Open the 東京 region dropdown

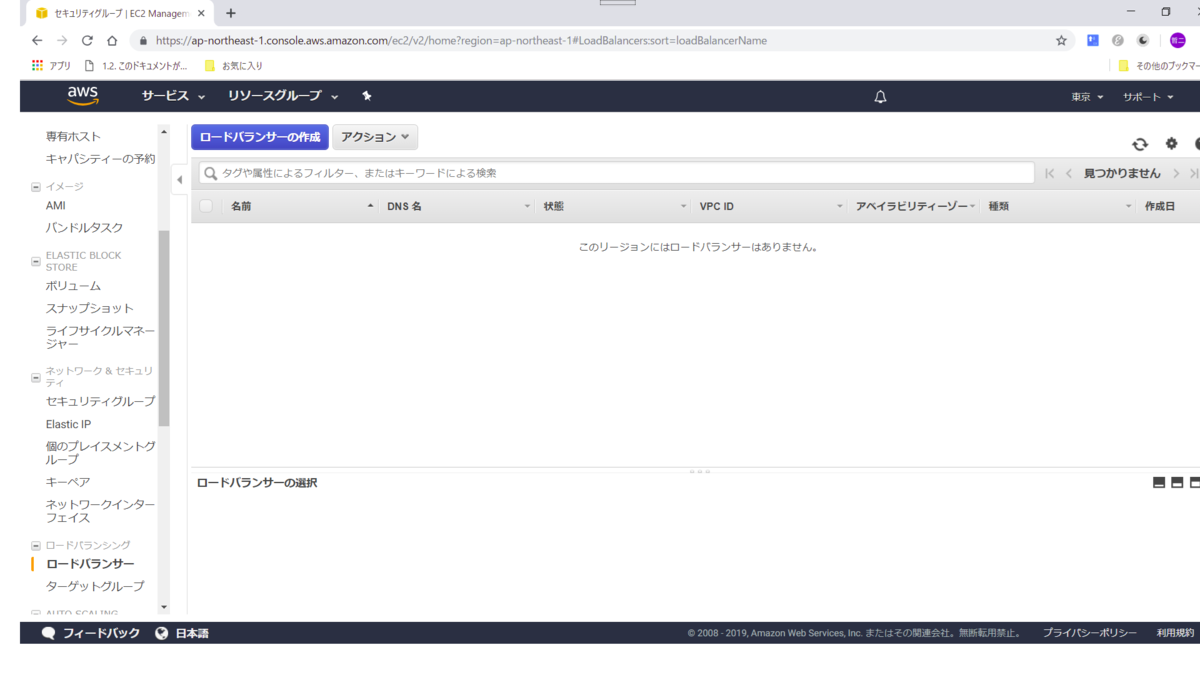coord(1086,96)
